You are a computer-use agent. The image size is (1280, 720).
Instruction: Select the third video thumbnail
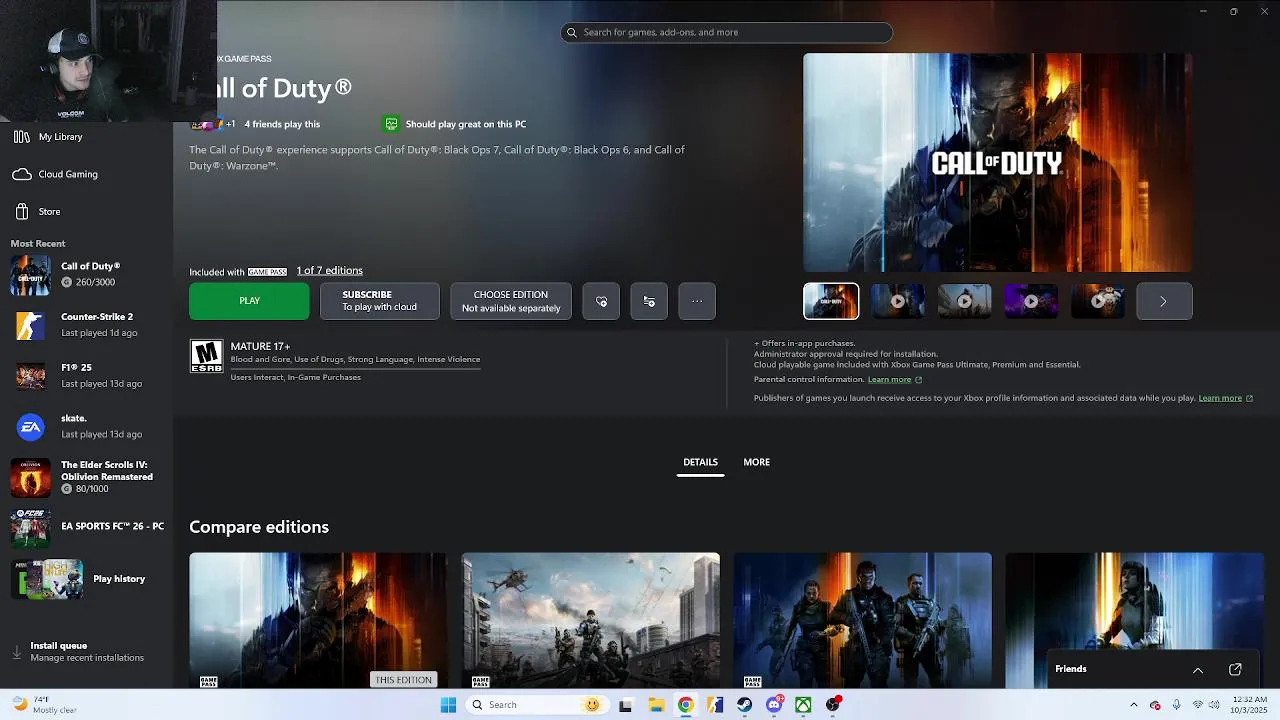click(964, 301)
